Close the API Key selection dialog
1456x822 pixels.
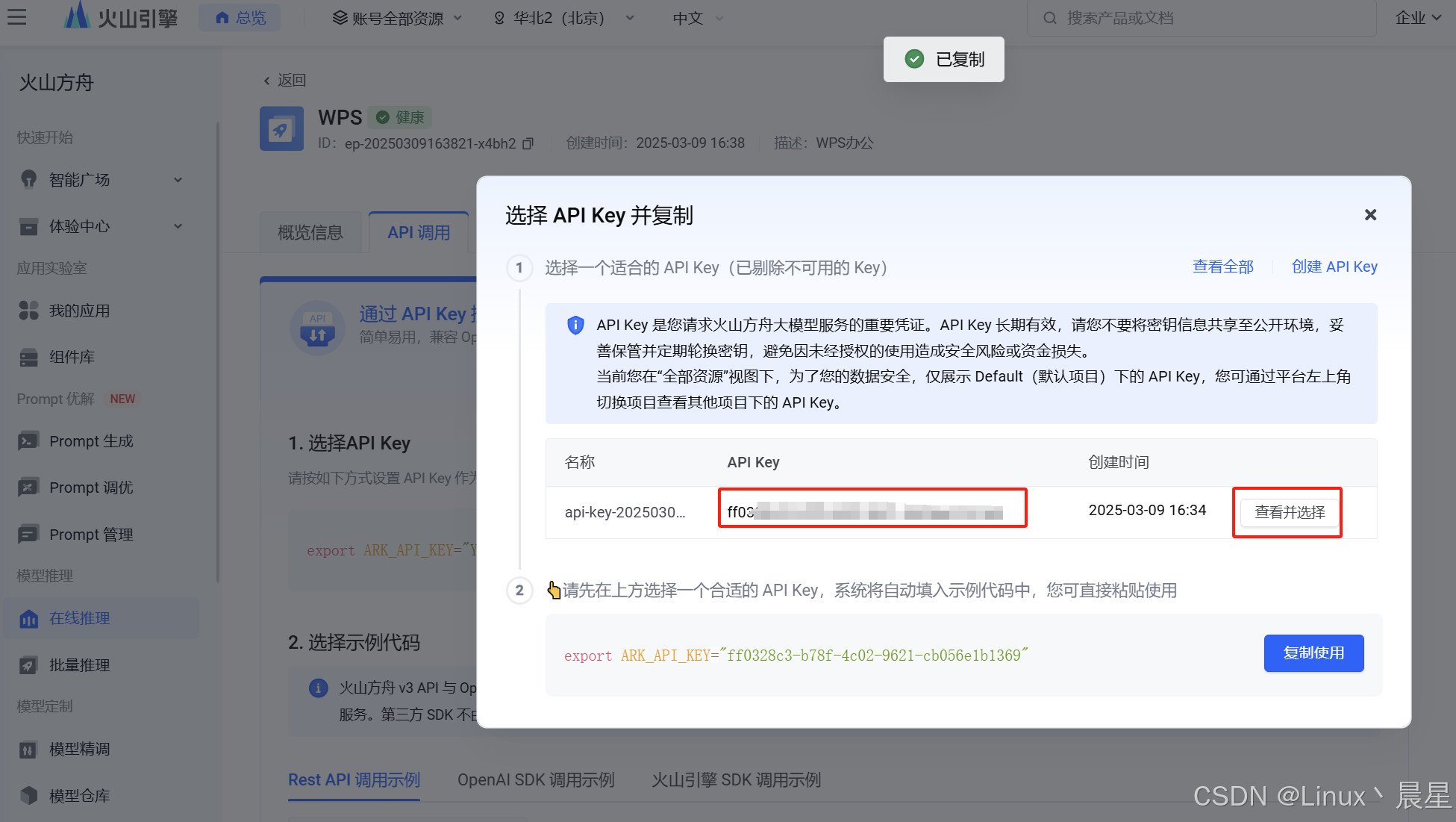[1370, 215]
